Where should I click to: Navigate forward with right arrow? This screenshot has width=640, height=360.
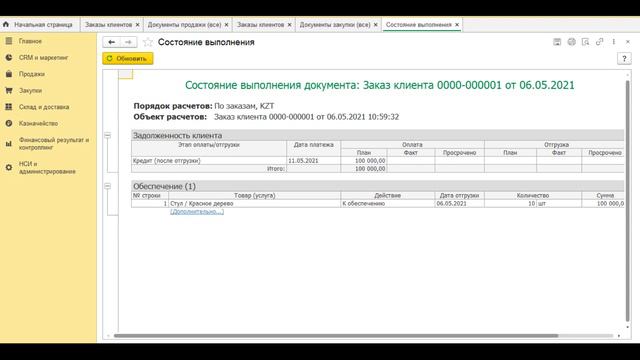tap(129, 42)
